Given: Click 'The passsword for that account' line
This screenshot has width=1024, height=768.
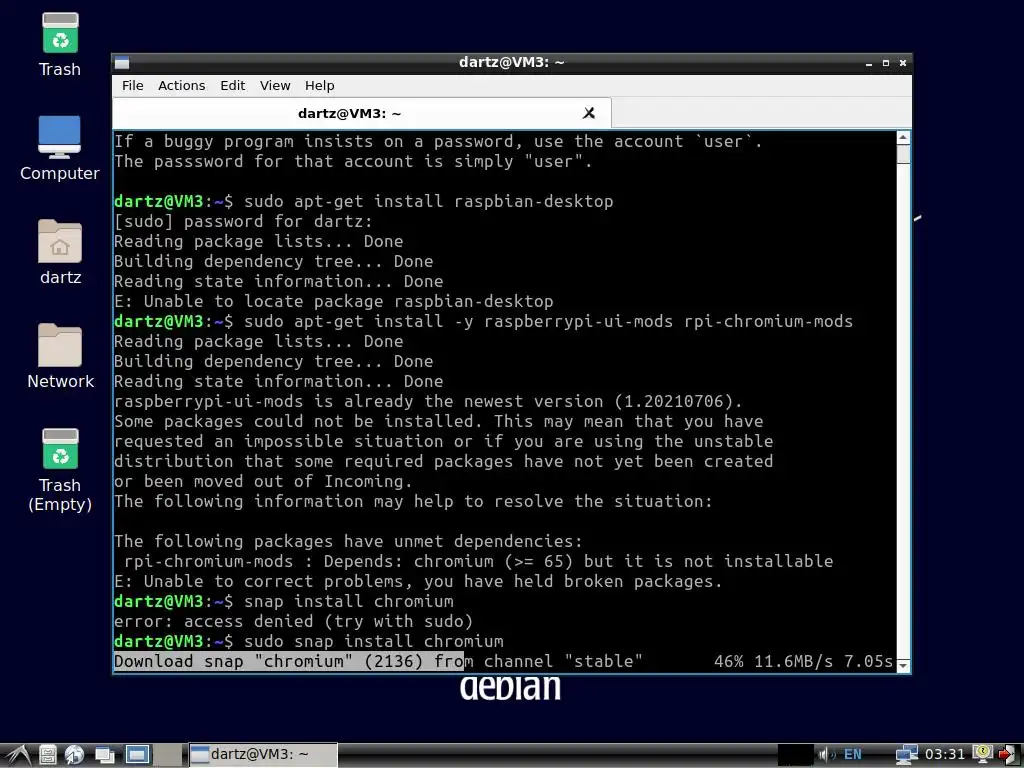Looking at the screenshot, I should tap(353, 161).
